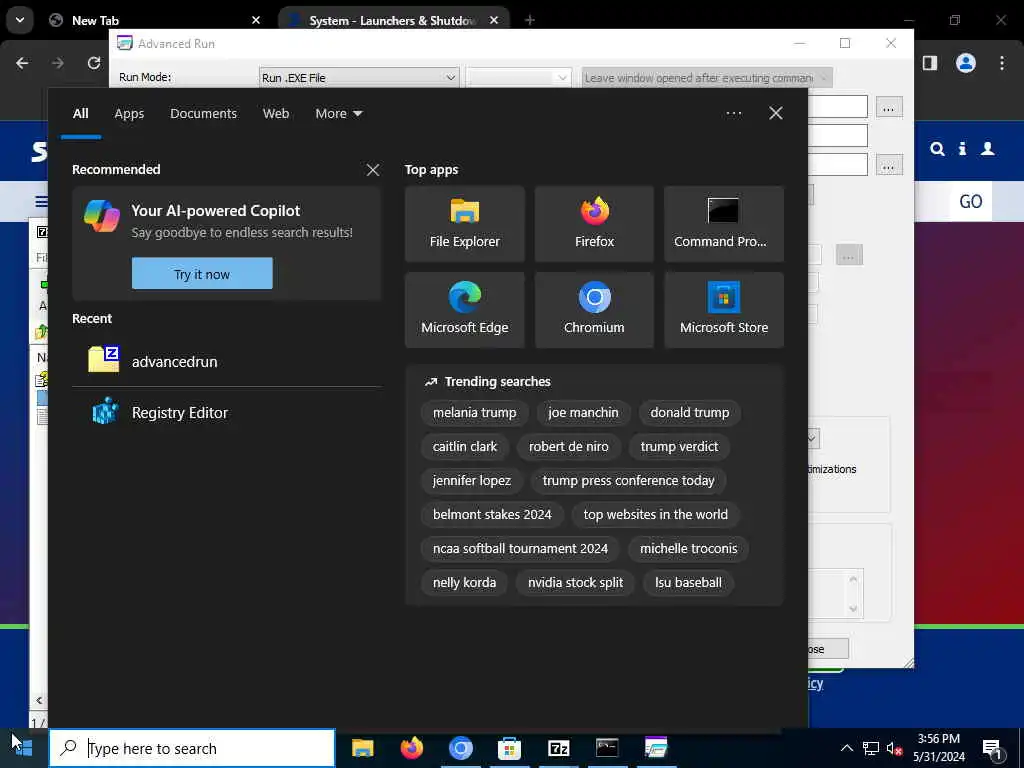1024x768 pixels.
Task: Click the muted volume tray icon
Action: tap(894, 748)
